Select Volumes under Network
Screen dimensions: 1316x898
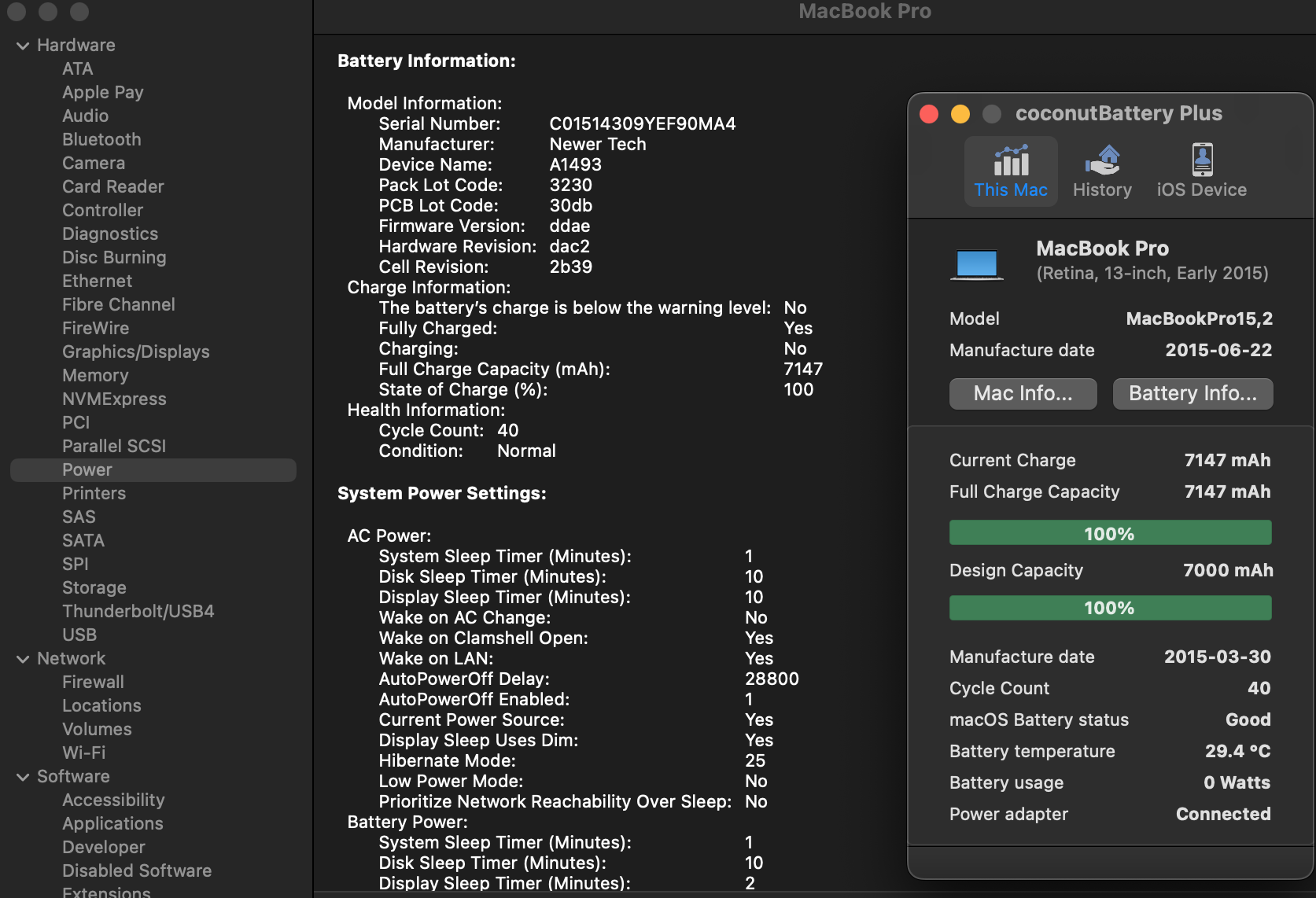pos(98,730)
